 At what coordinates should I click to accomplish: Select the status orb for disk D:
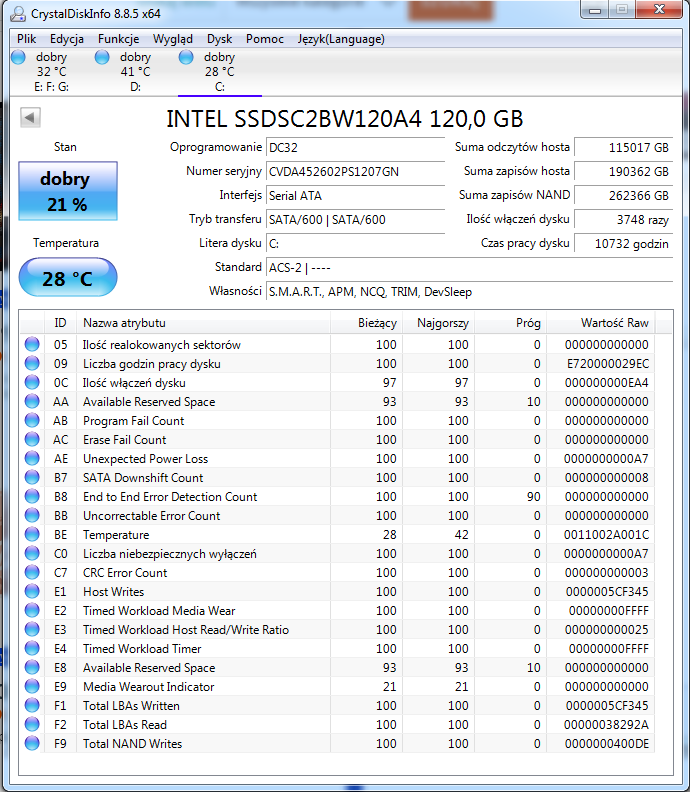103,57
